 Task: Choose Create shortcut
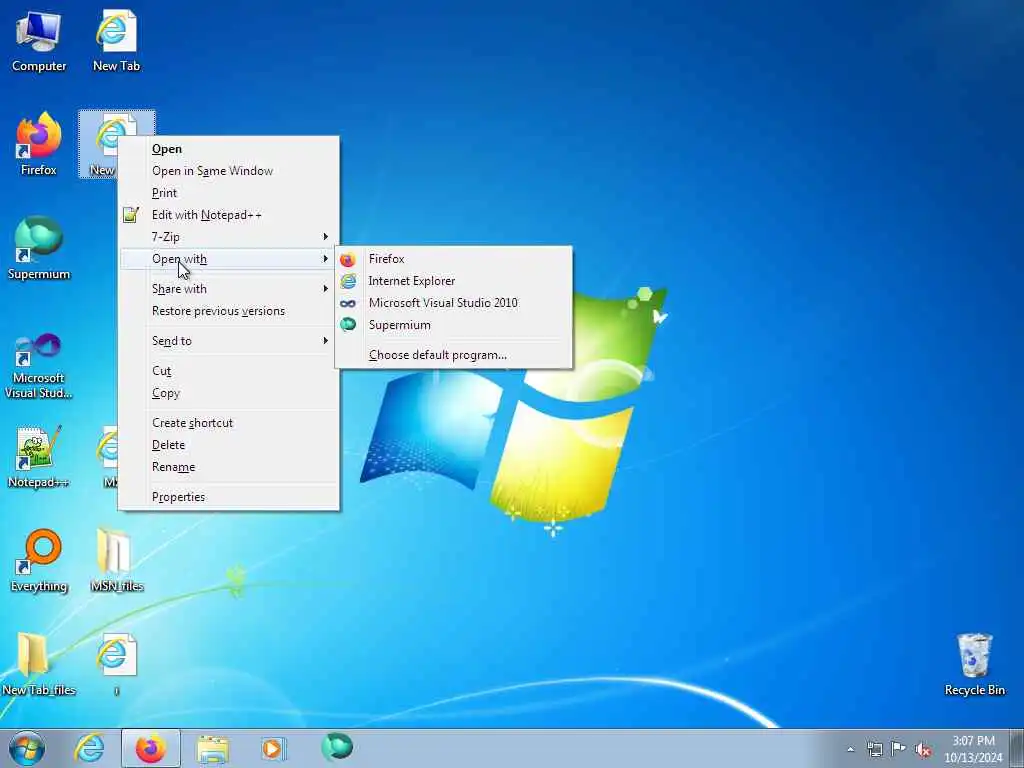tap(229, 423)
